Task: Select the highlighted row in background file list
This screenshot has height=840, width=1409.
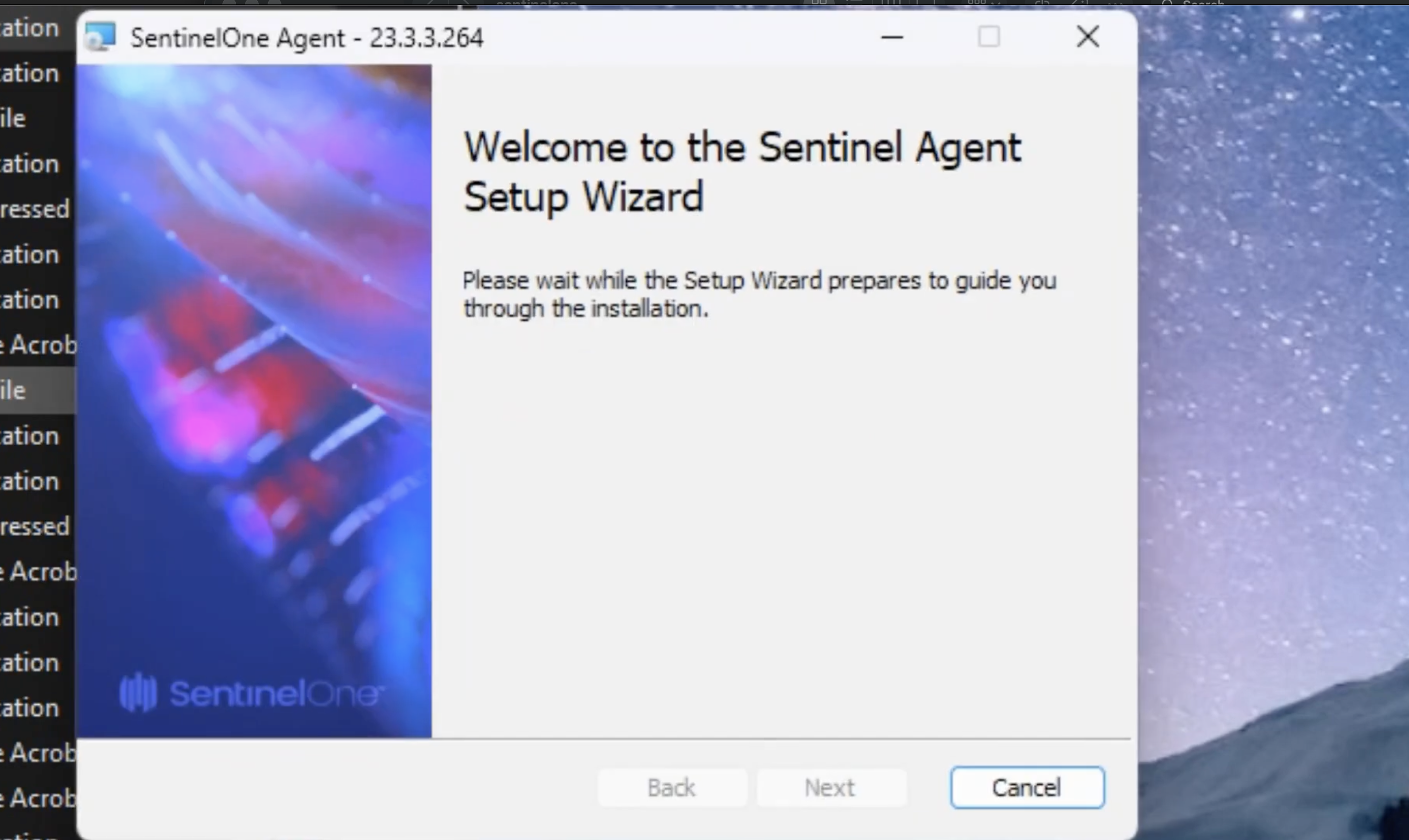Action: (37, 390)
